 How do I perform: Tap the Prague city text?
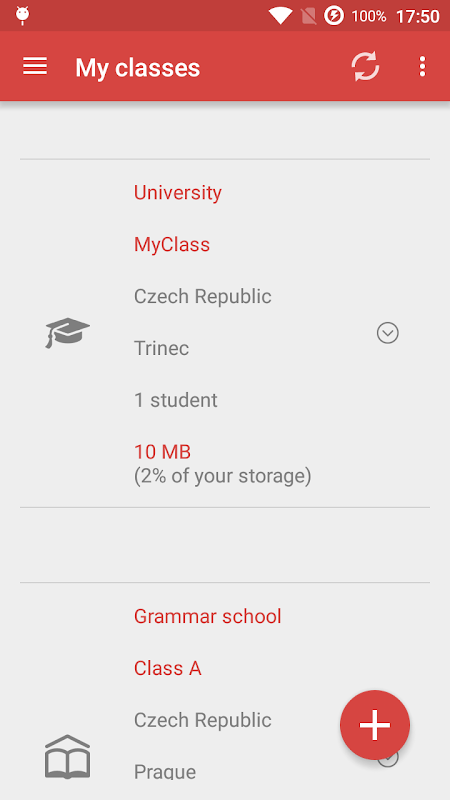[x=165, y=771]
